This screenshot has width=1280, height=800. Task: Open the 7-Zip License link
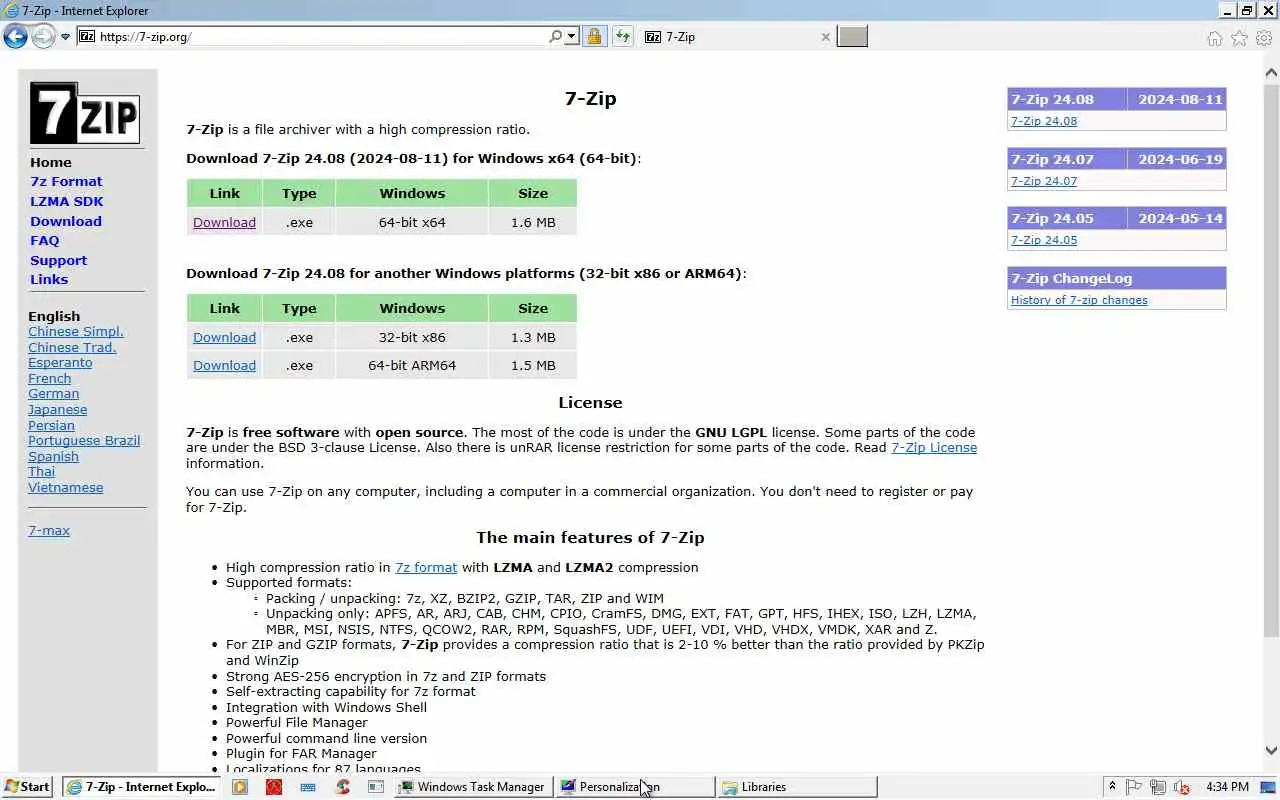pyautogui.click(x=934, y=448)
